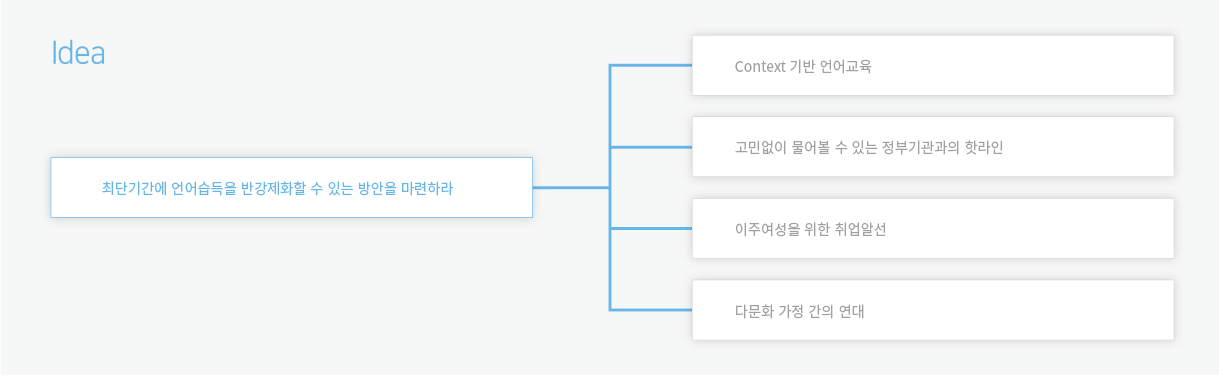The height and width of the screenshot is (376, 1219).
Task: Click the junction where the connector meets the trunk
Action: [x=610, y=187]
